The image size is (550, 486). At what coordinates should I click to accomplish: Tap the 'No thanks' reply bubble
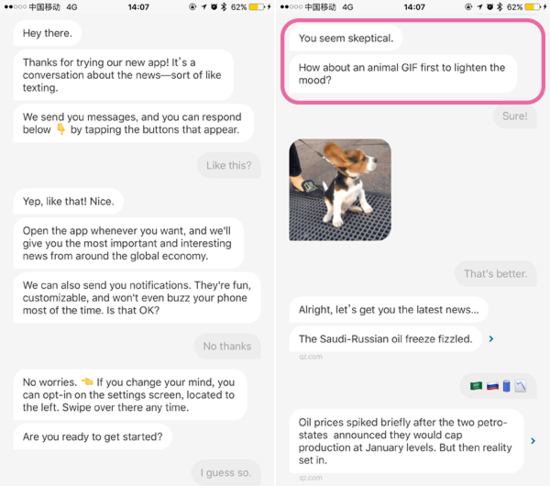(227, 346)
